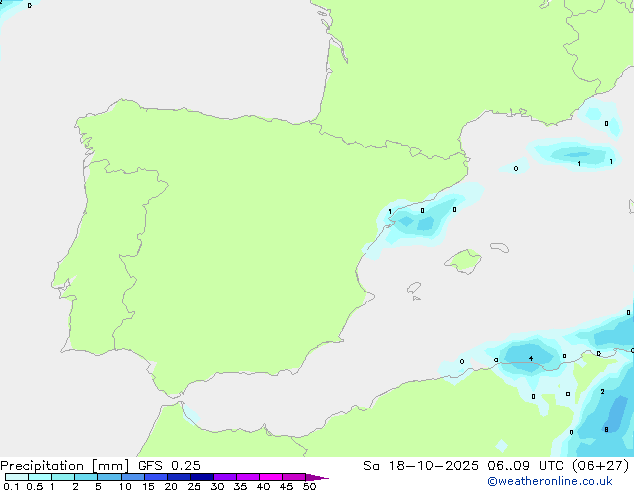Click the 'Precipitation [mm]' title text
This screenshot has width=634, height=490.
(x=65, y=466)
